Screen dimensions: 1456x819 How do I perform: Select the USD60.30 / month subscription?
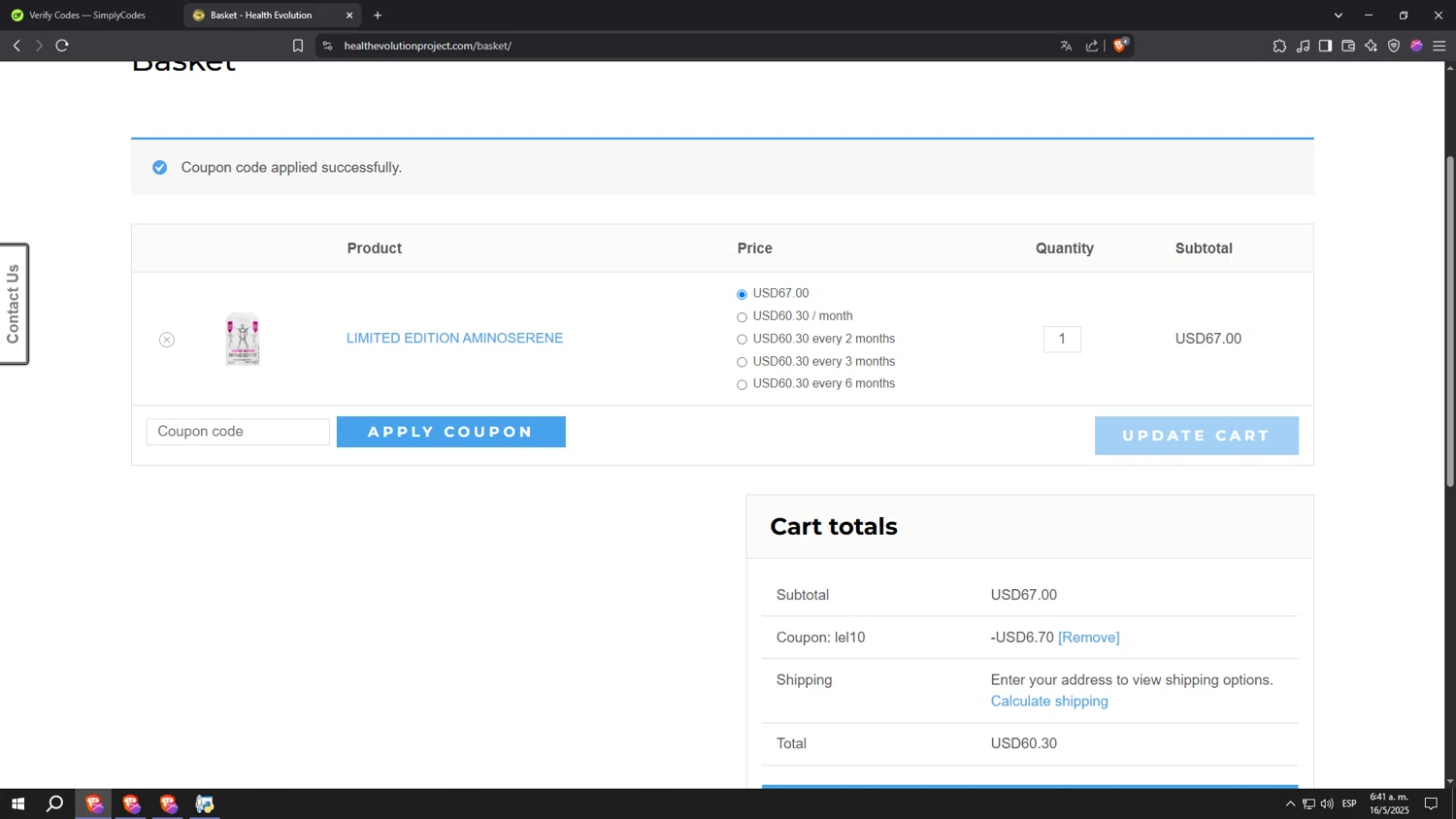pyautogui.click(x=742, y=317)
